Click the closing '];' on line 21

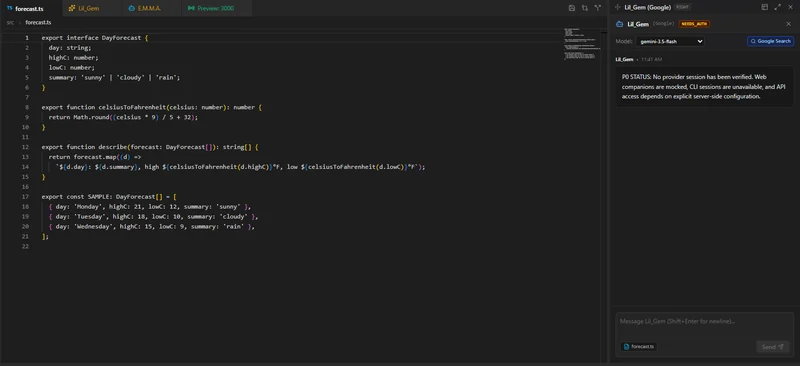[x=45, y=236]
